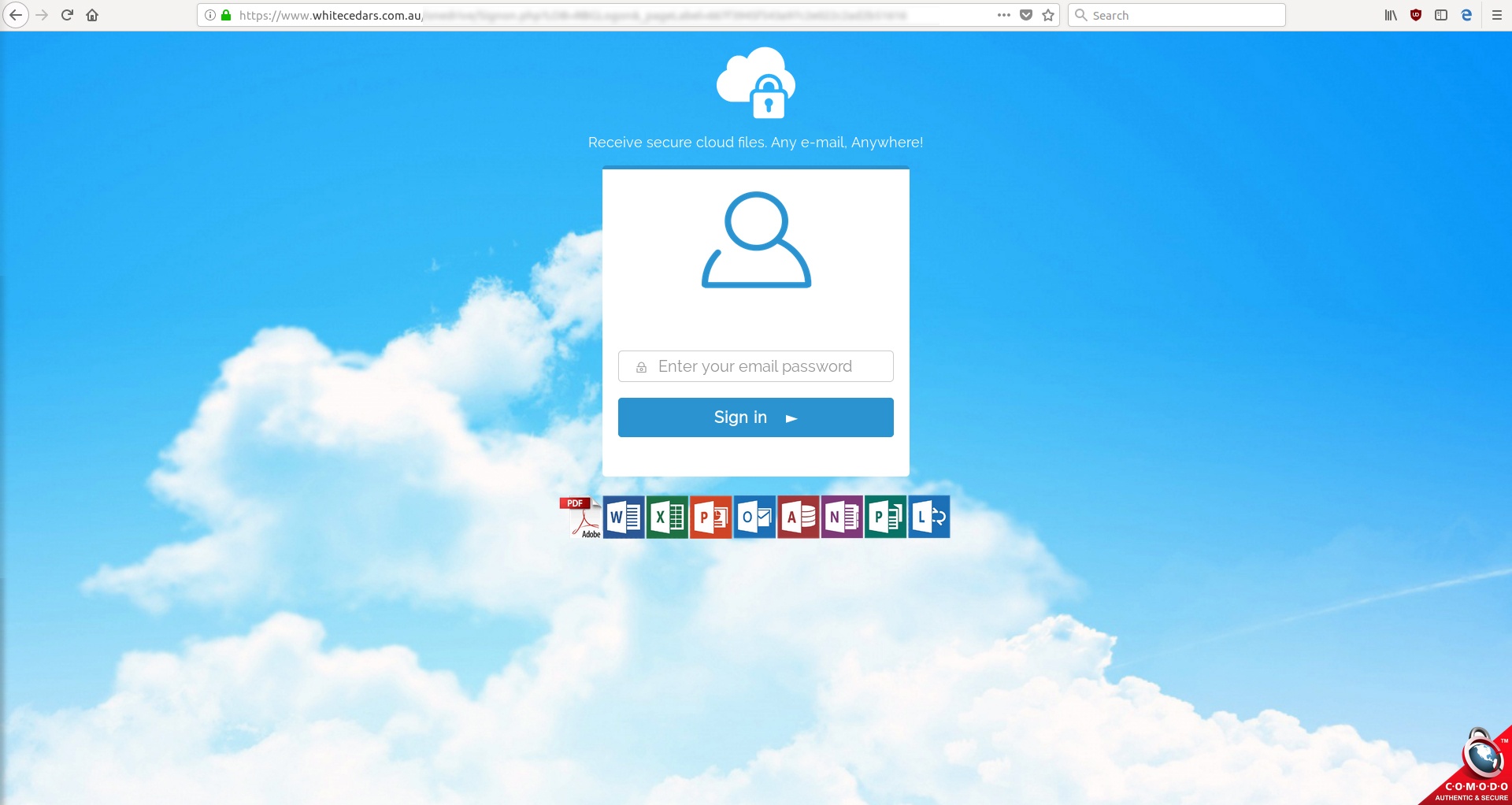1512x805 pixels.
Task: Click the Lync icon
Action: pyautogui.click(x=929, y=517)
